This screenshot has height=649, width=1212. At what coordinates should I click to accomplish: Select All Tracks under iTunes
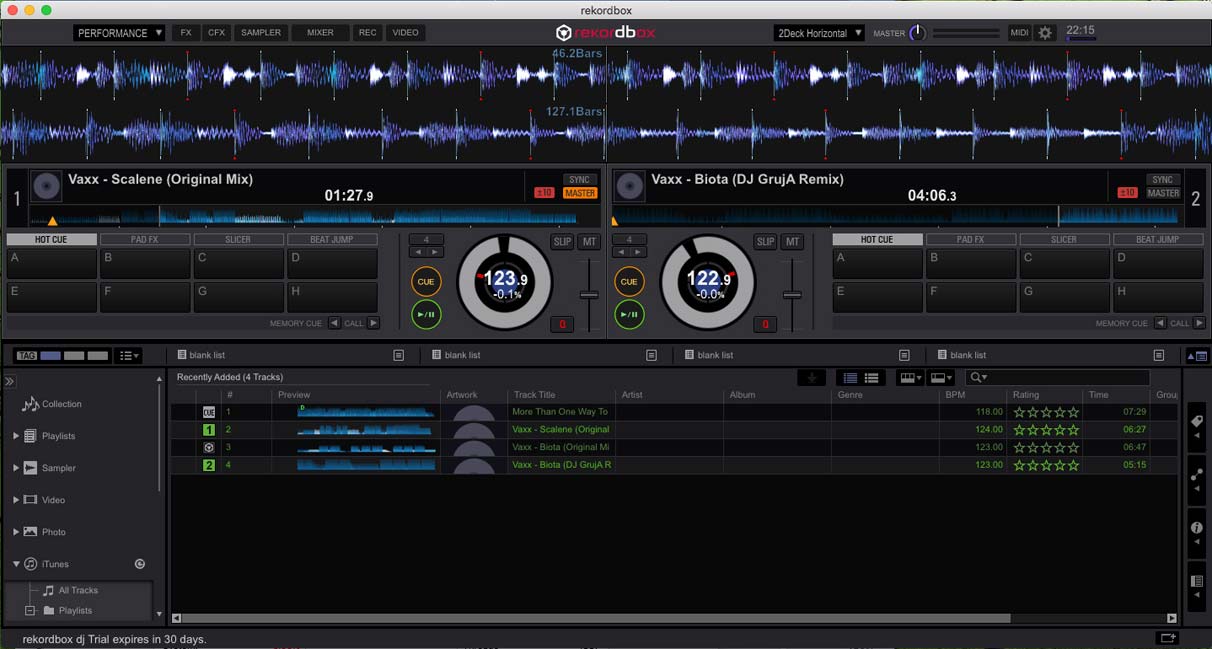point(78,591)
